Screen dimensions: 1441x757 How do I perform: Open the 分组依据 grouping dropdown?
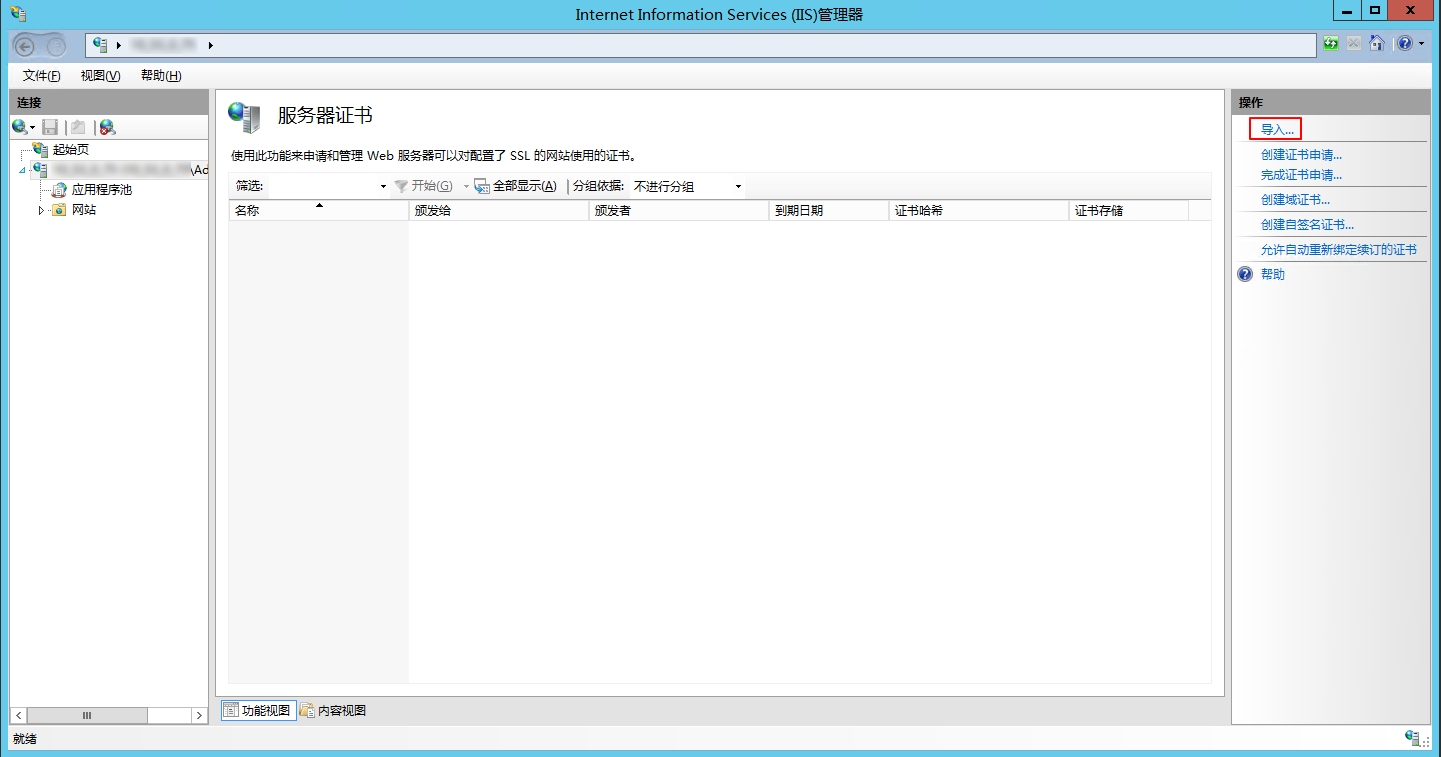[x=739, y=187]
